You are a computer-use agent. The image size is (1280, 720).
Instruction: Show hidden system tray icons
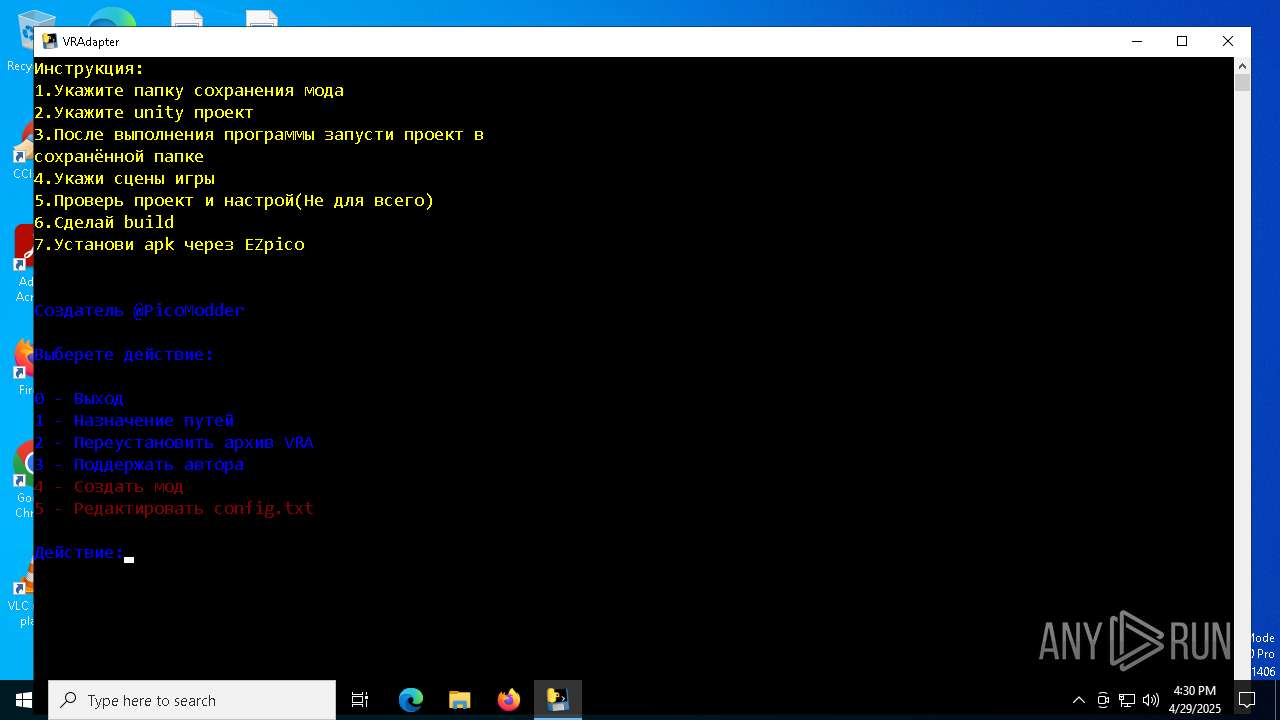coord(1078,700)
